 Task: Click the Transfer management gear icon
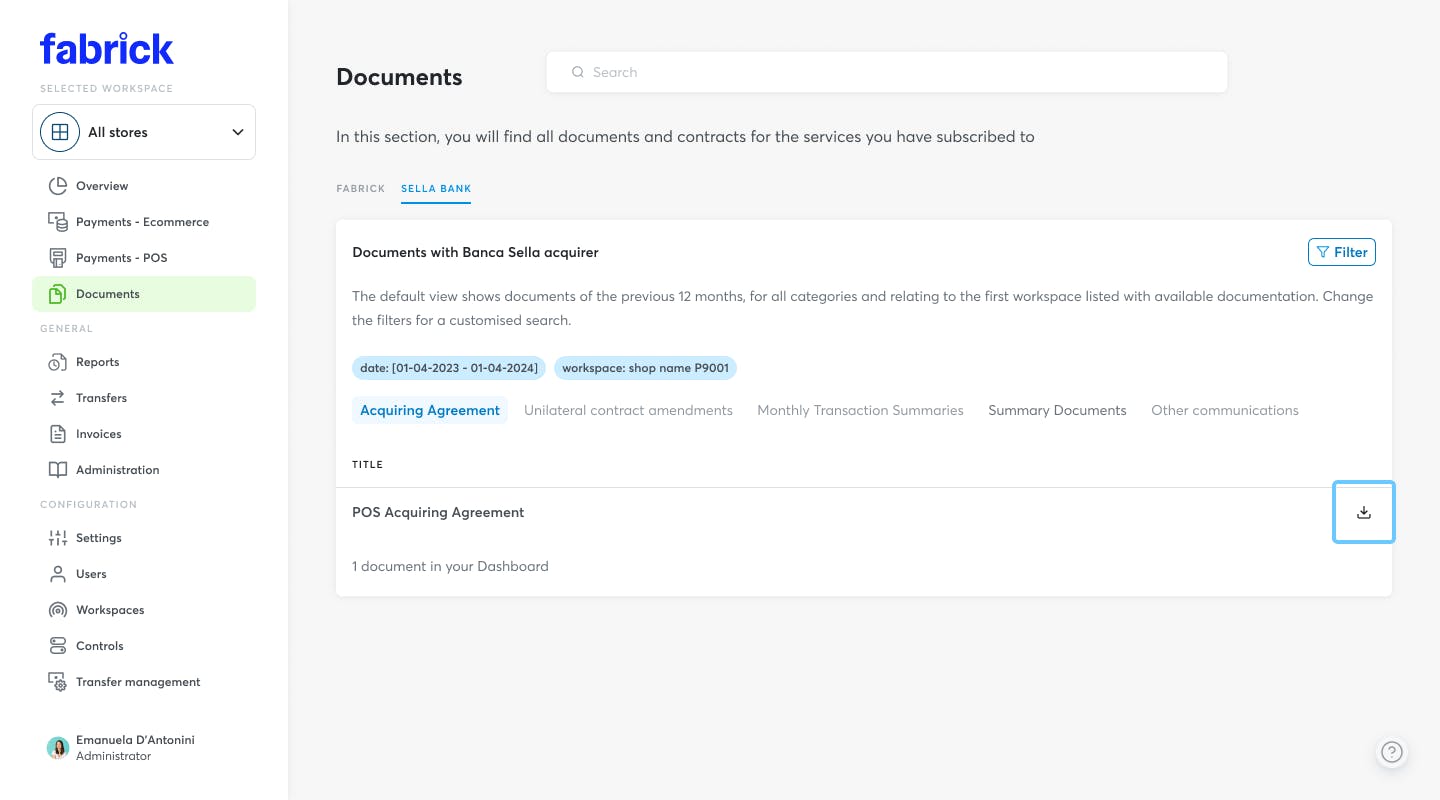pos(58,682)
